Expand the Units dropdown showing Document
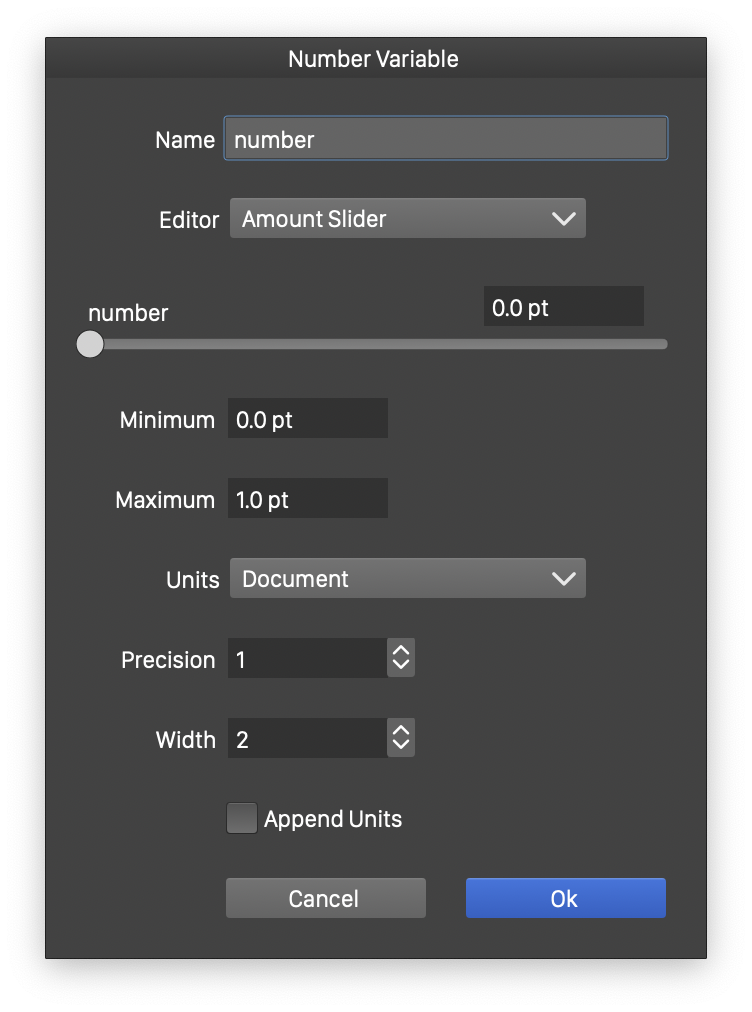 pos(407,579)
